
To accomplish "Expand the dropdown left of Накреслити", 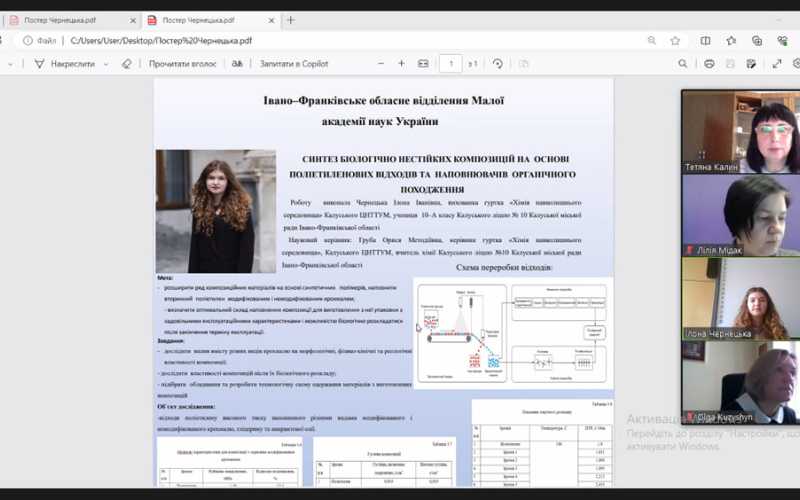I will [x=10, y=64].
